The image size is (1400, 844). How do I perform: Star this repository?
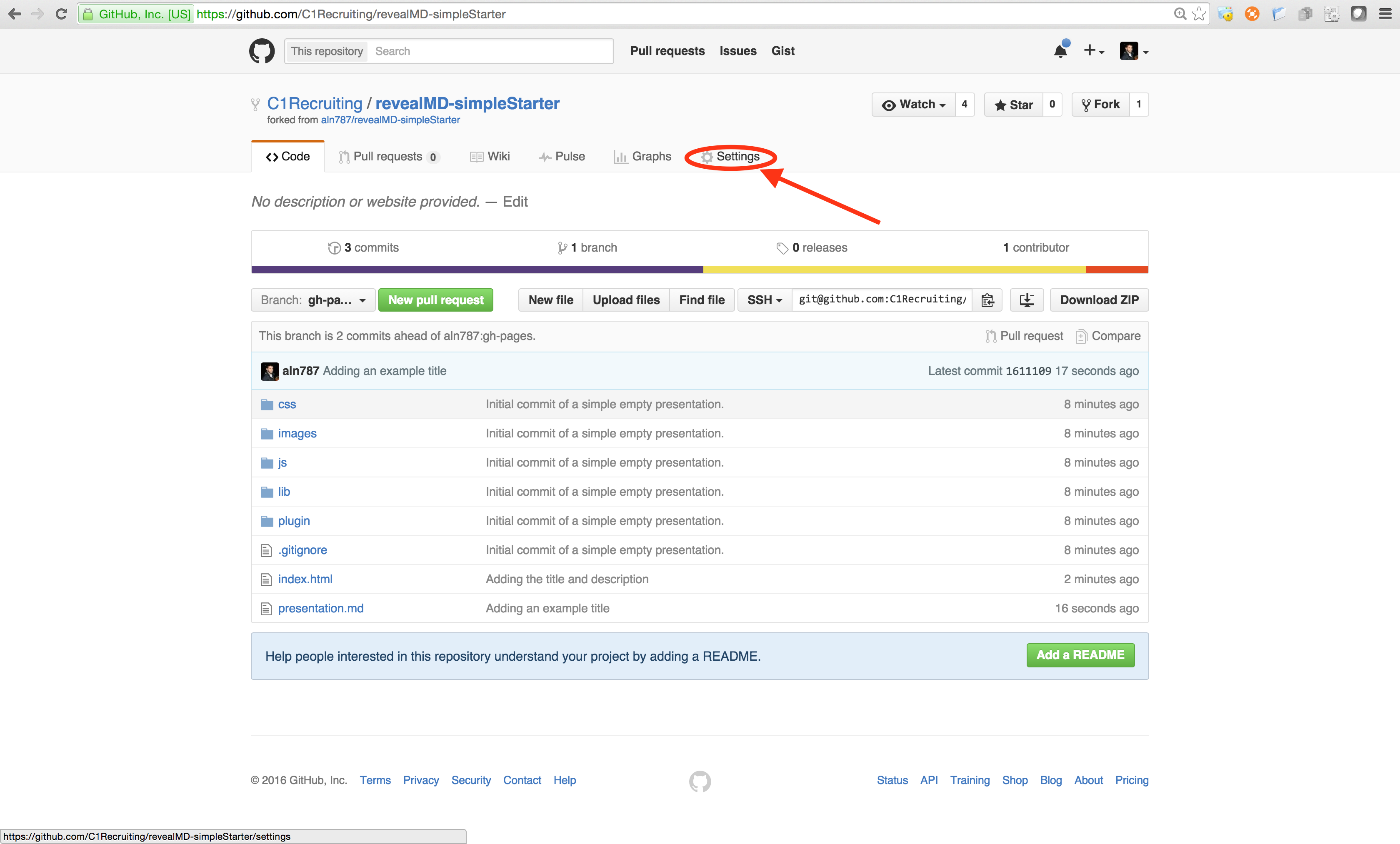pos(1014,105)
